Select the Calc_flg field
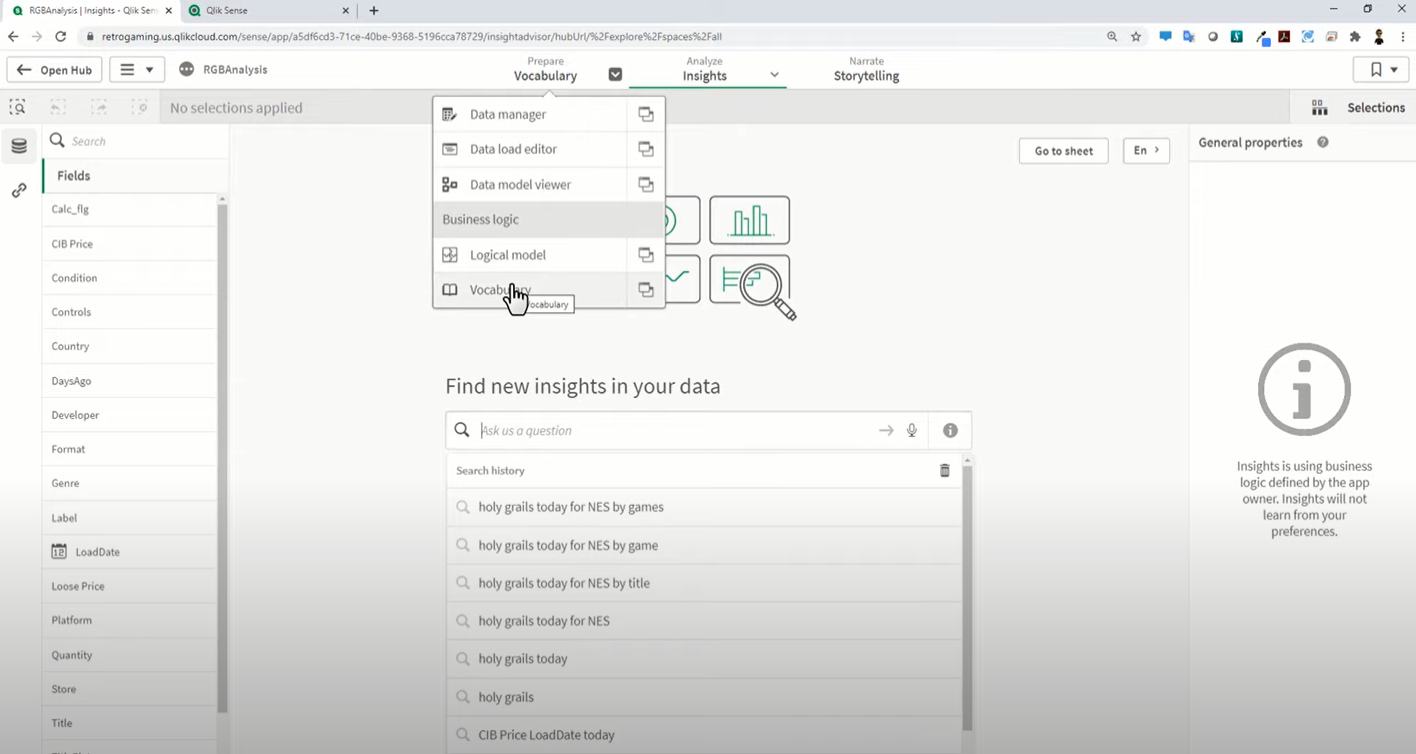This screenshot has height=754, width=1416. tap(129, 209)
